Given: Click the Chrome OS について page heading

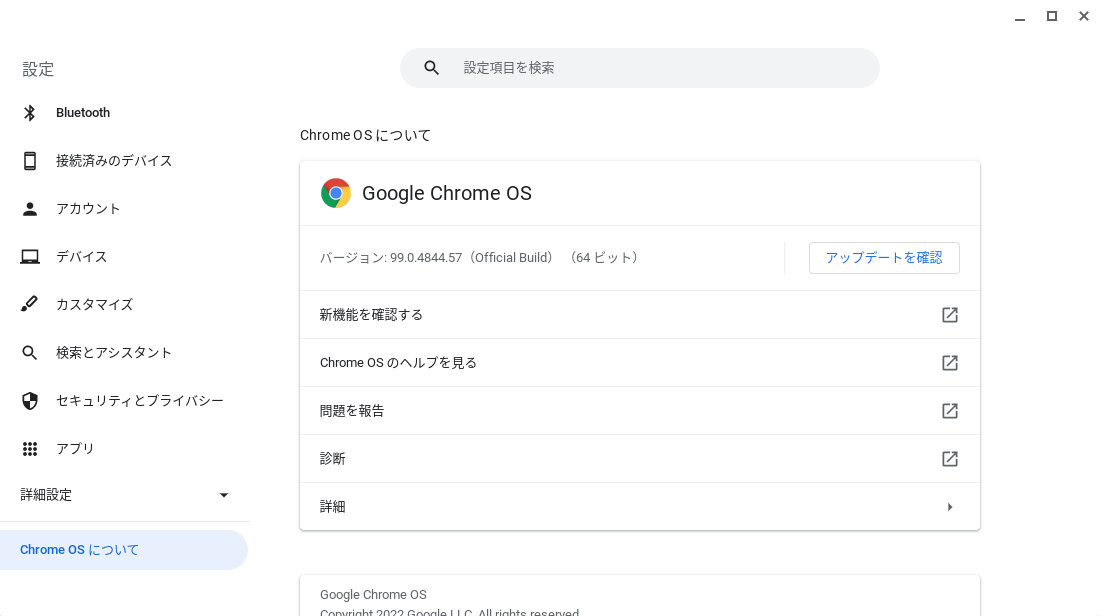Looking at the screenshot, I should [x=365, y=135].
